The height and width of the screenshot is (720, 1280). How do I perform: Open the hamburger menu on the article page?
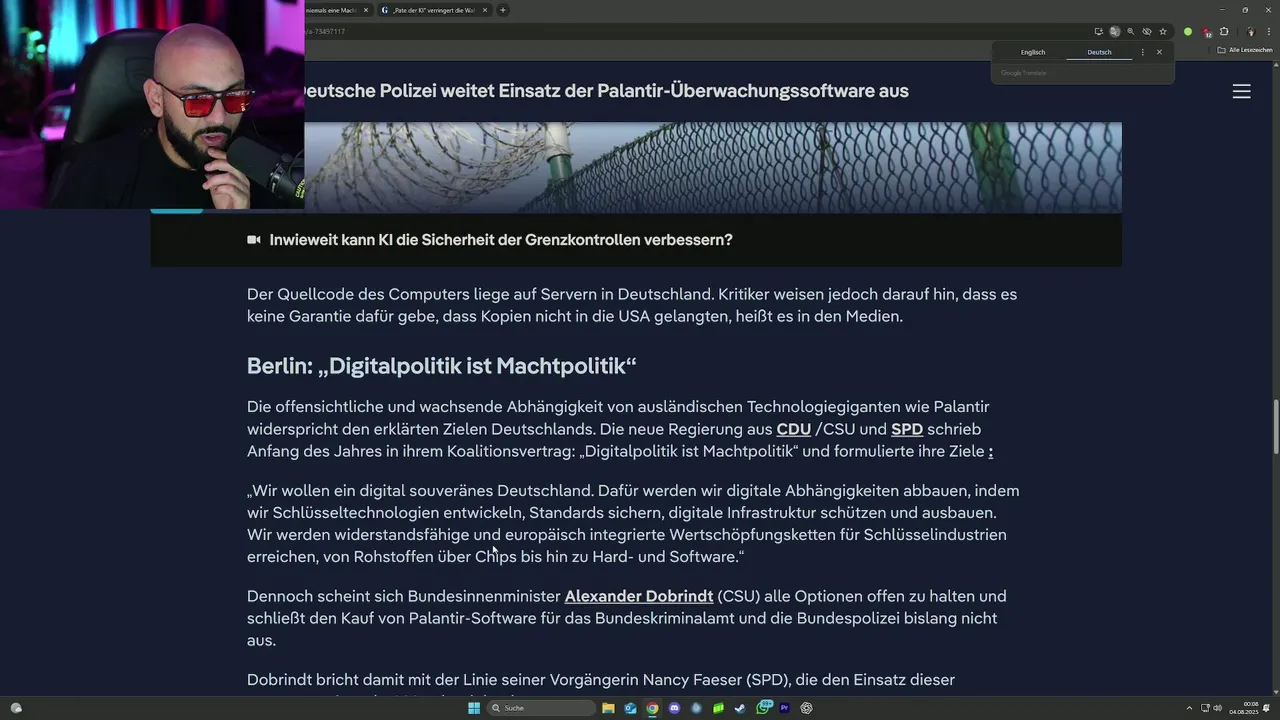pyautogui.click(x=1241, y=91)
